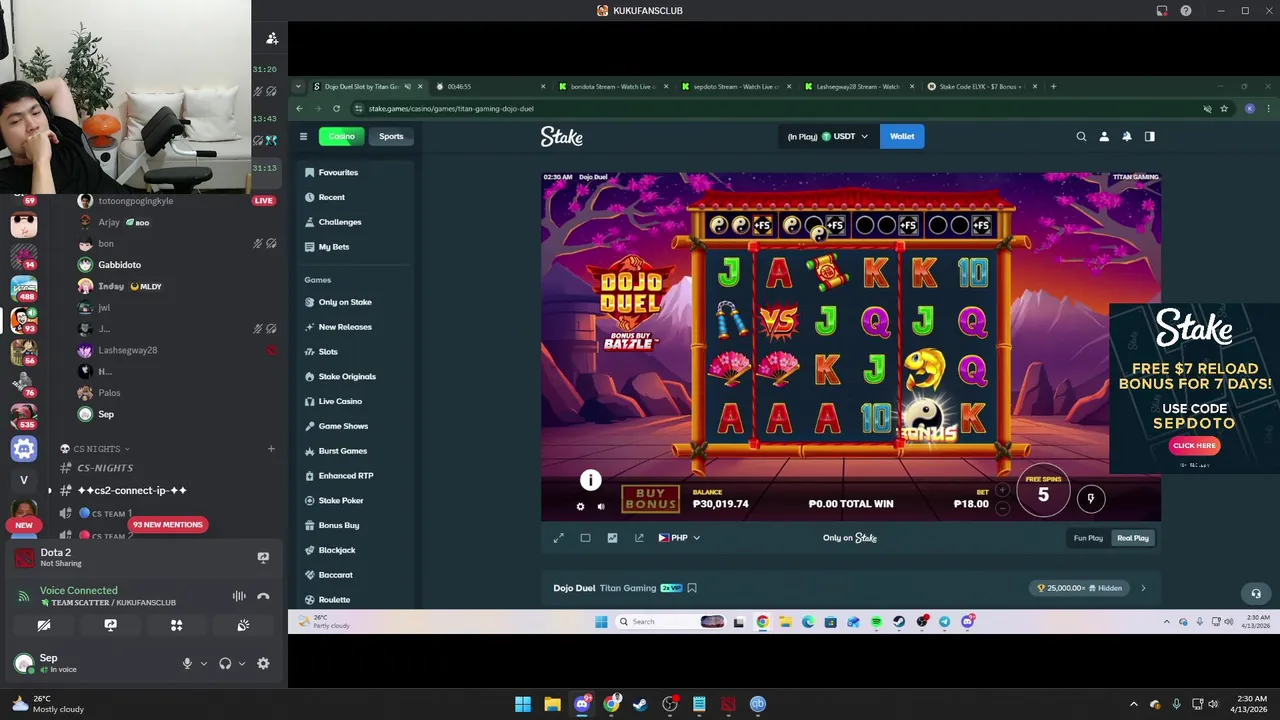Switch to Sports tab
The width and height of the screenshot is (1280, 720).
(391, 136)
